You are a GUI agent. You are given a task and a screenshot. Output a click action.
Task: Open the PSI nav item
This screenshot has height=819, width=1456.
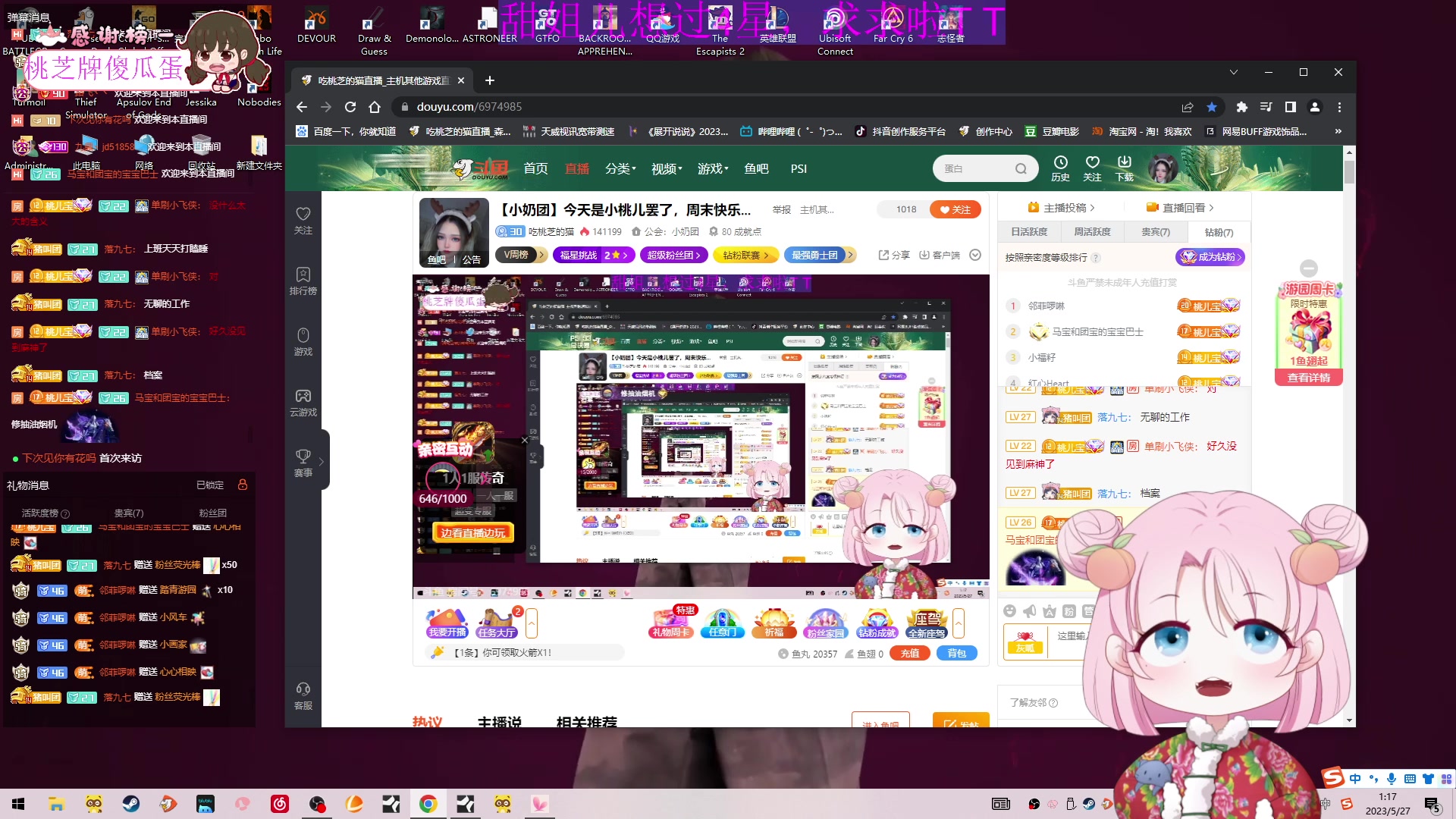pos(799,168)
